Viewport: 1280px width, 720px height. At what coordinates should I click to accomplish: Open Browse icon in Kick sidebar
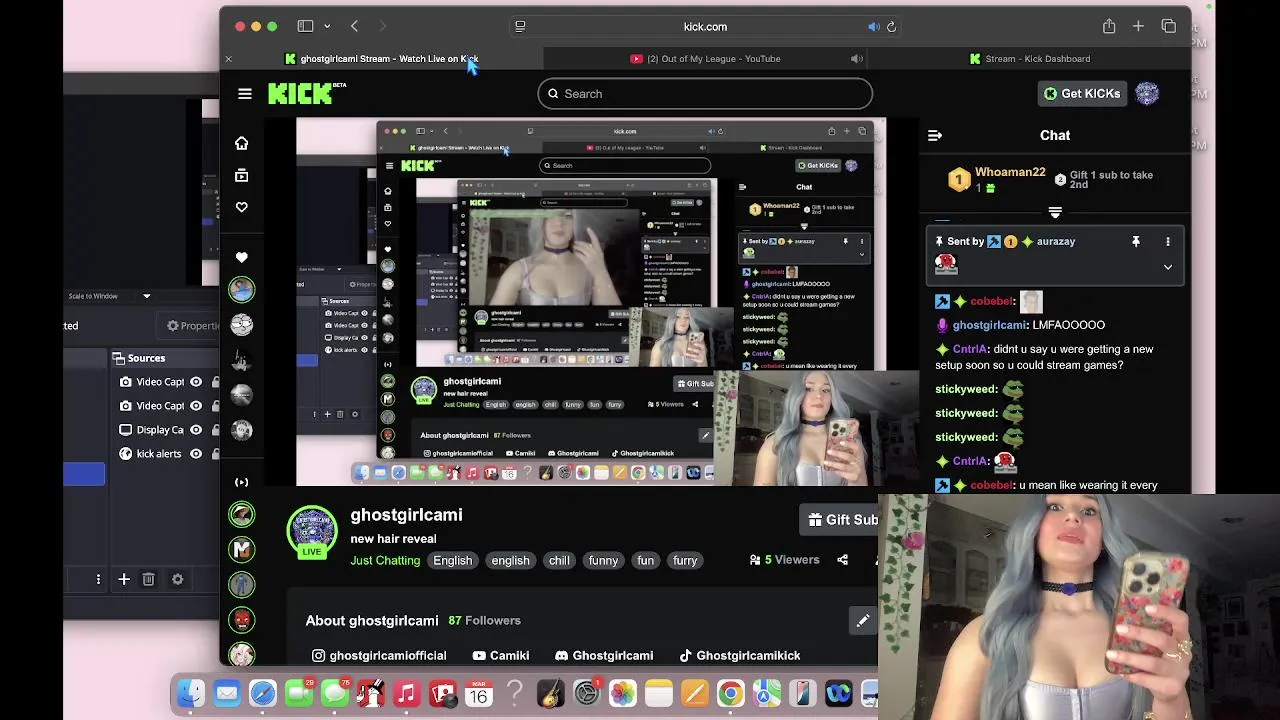[x=241, y=175]
